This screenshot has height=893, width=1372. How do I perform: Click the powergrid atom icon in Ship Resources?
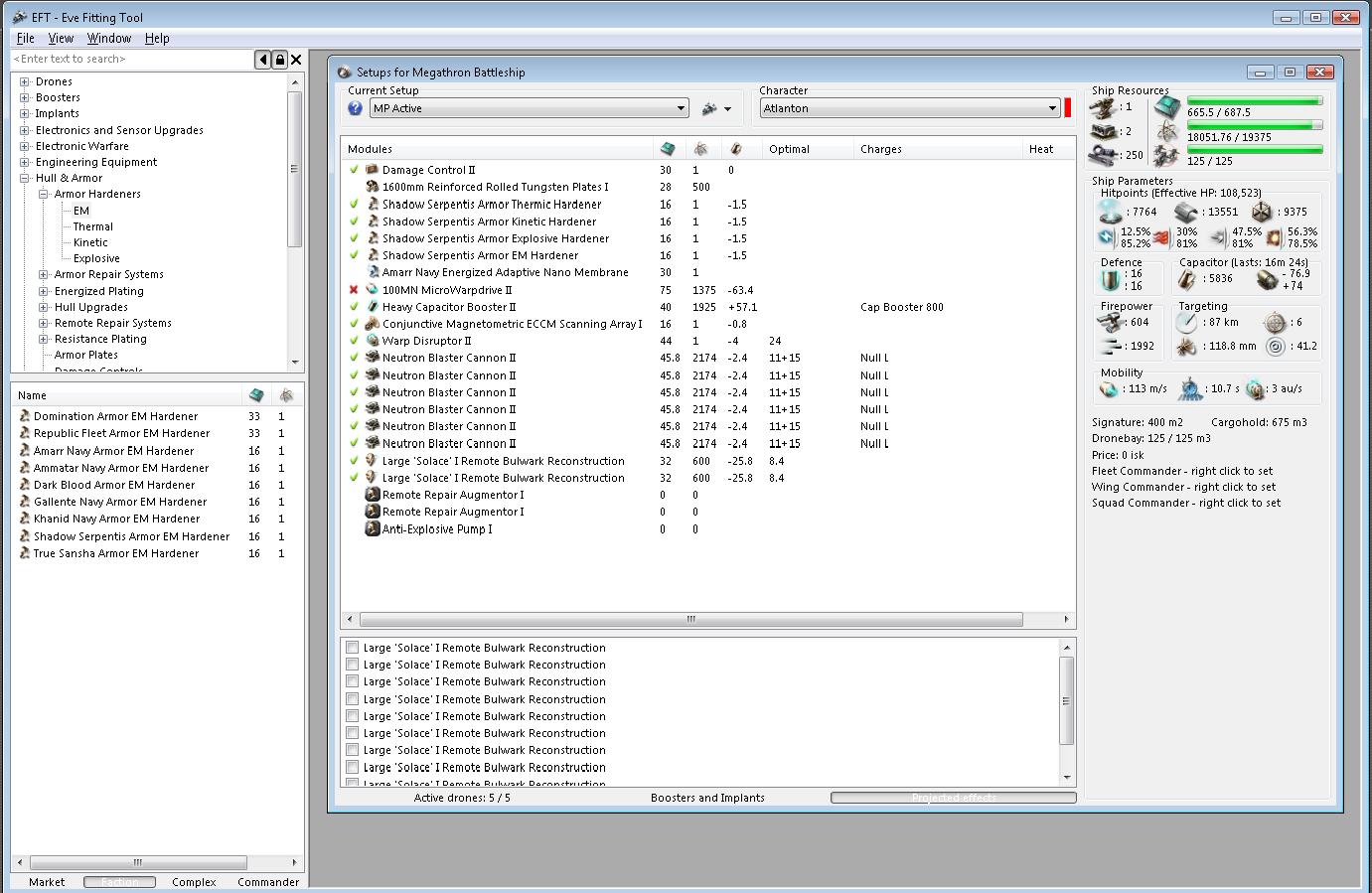[x=1167, y=131]
